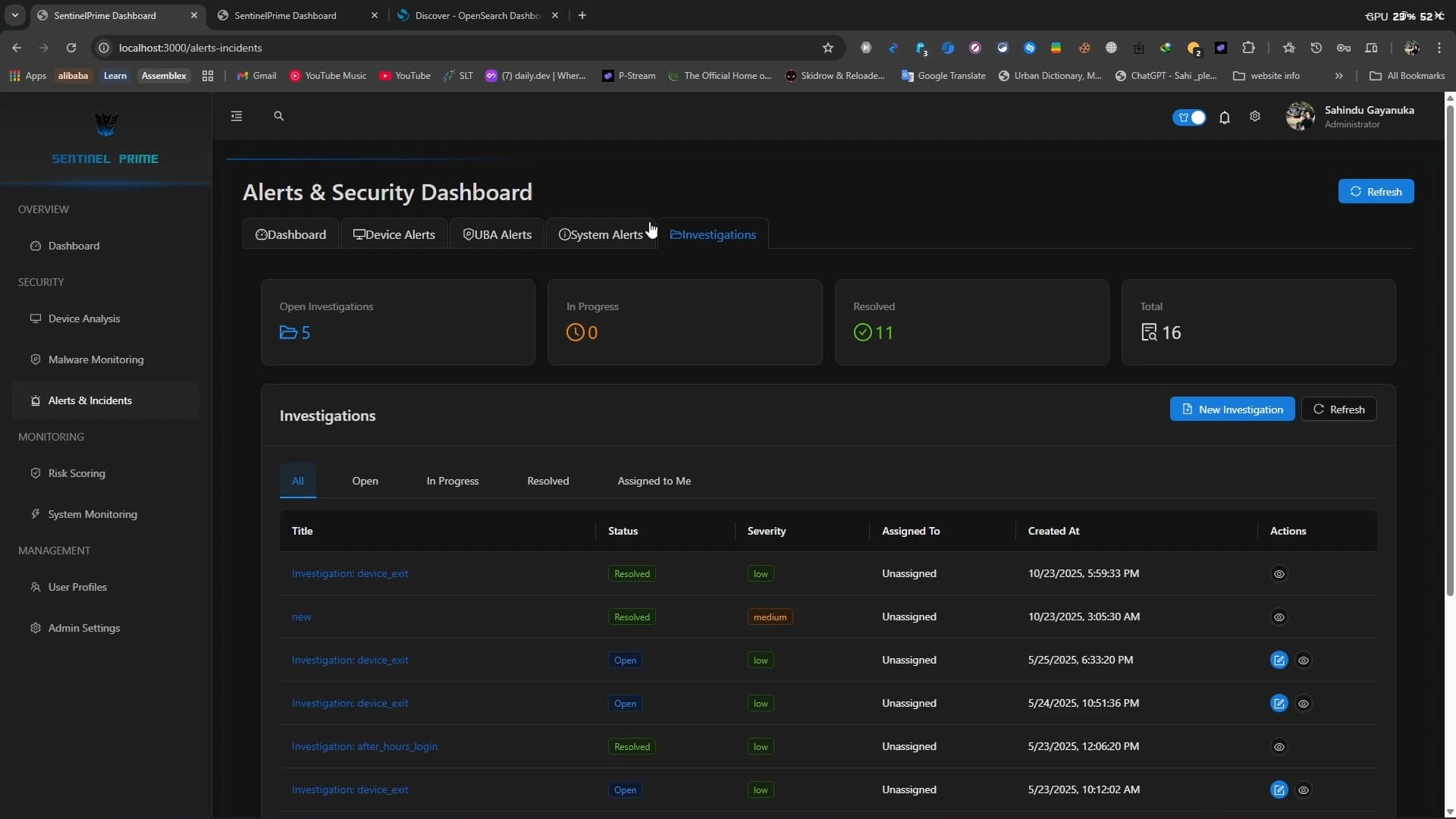
Task: Bookmark this page with star icon
Action: pos(828,48)
